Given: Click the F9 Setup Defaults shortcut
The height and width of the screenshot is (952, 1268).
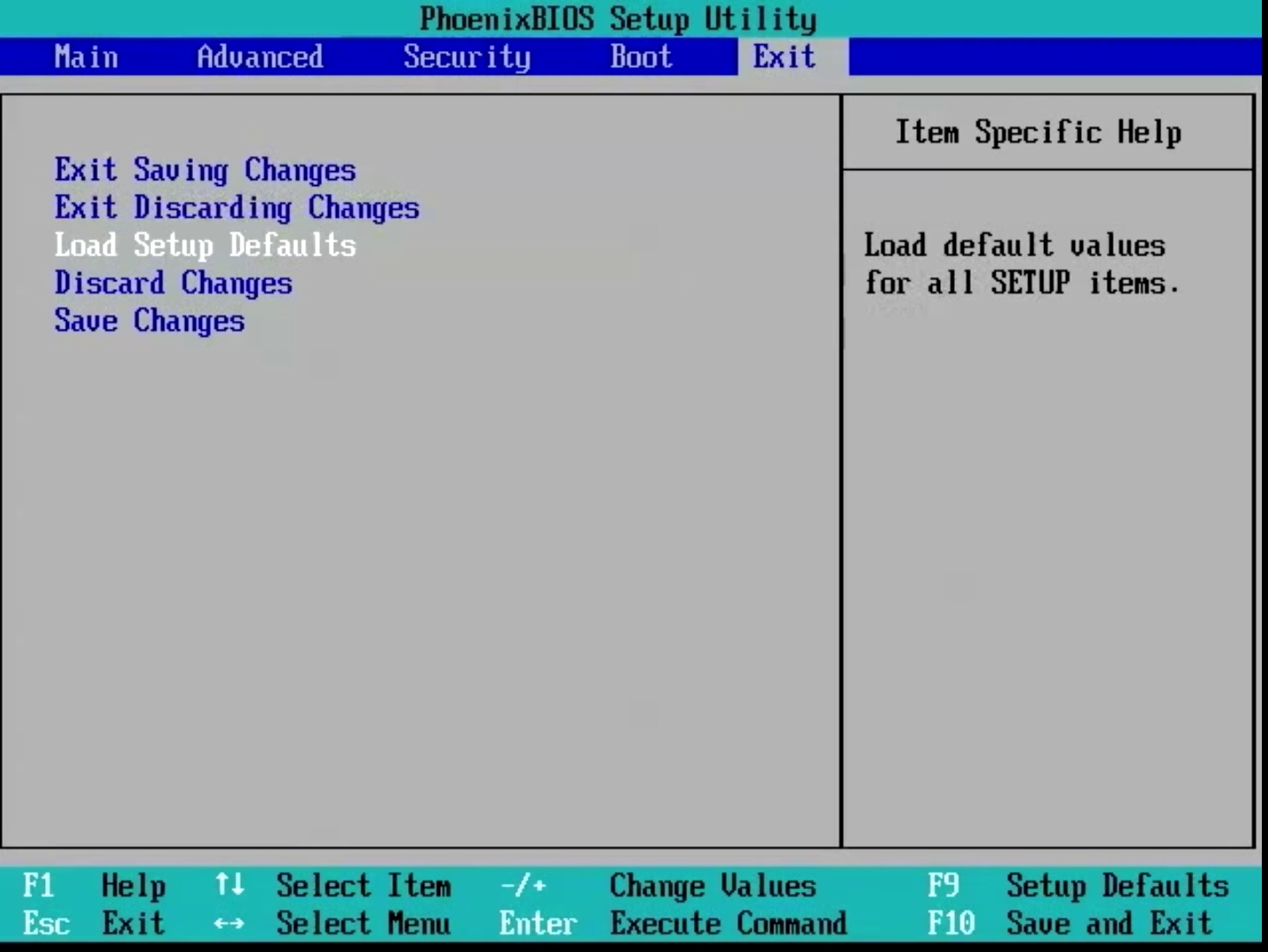Looking at the screenshot, I should click(1078, 886).
